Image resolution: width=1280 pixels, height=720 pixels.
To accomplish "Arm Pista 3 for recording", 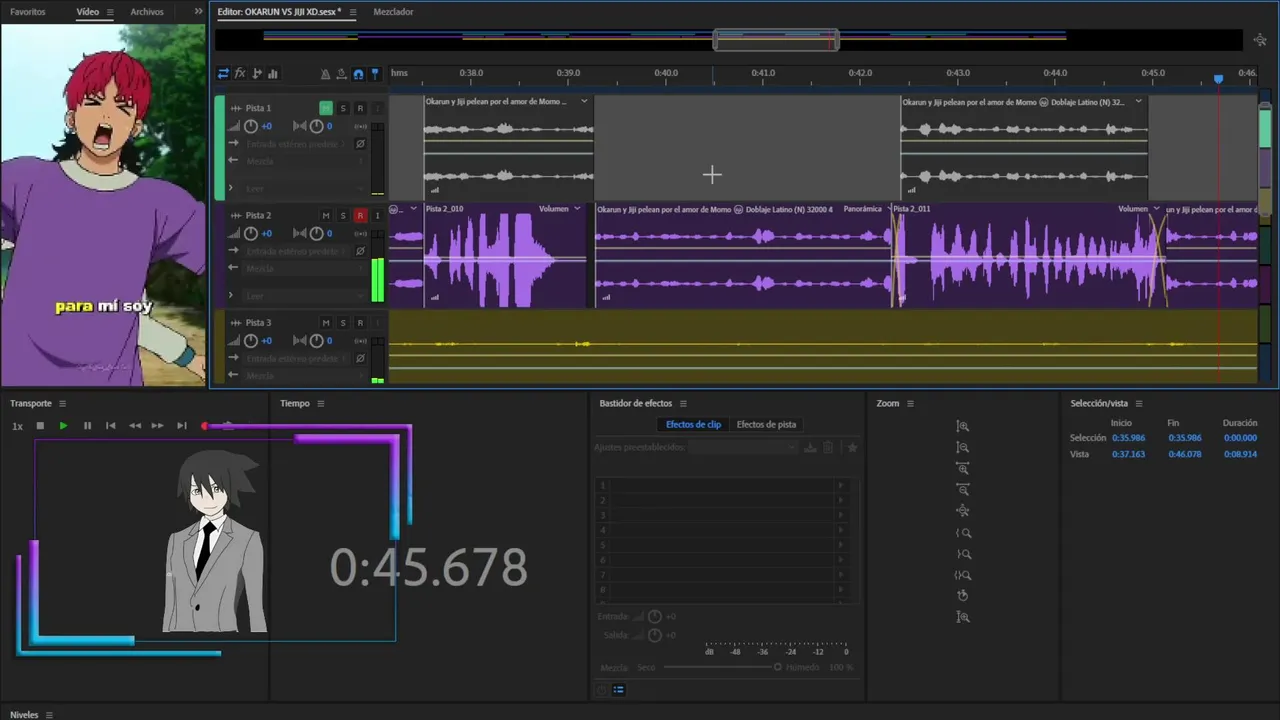I will pyautogui.click(x=360, y=322).
